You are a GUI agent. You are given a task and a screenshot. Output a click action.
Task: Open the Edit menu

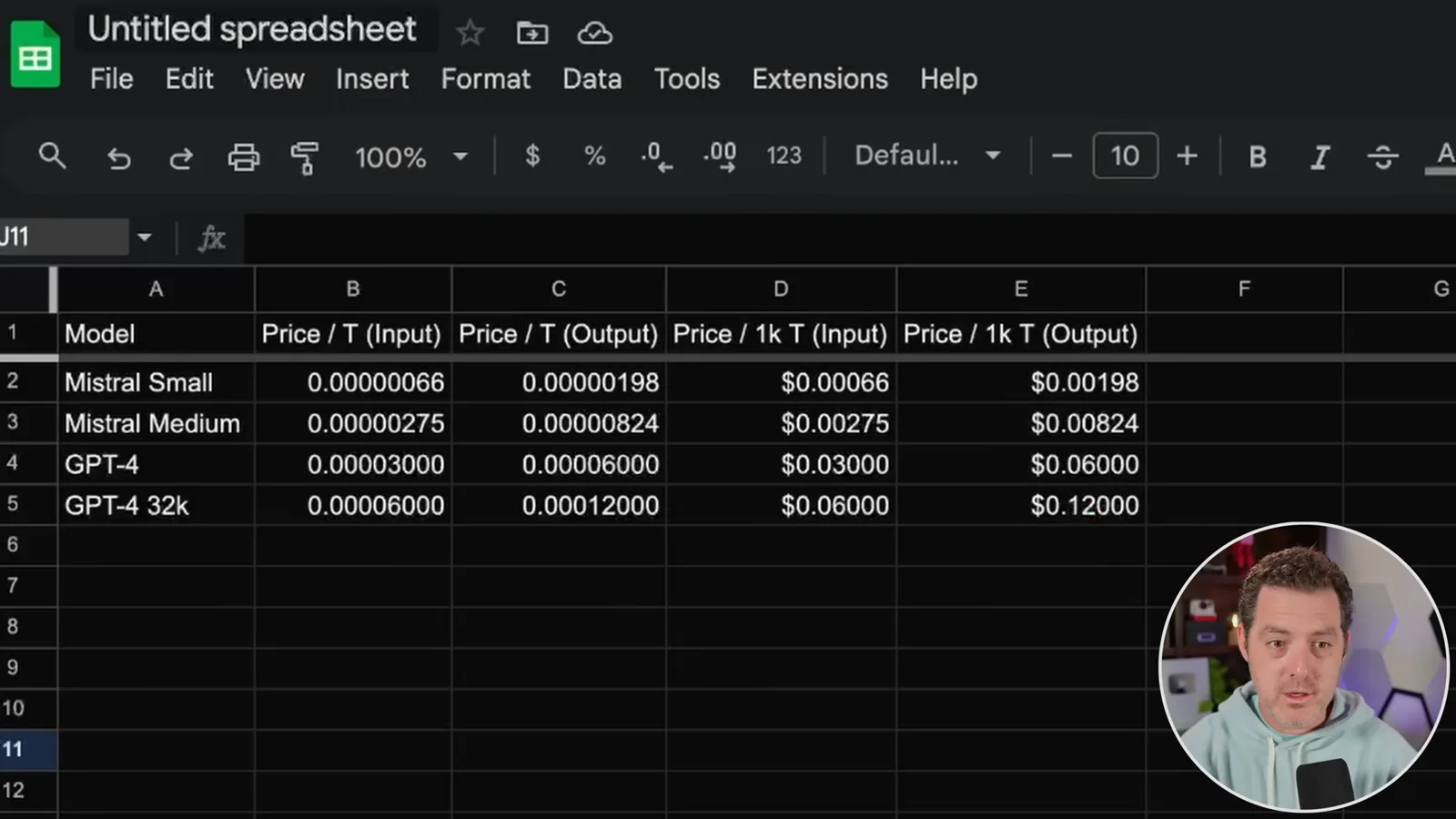click(189, 79)
